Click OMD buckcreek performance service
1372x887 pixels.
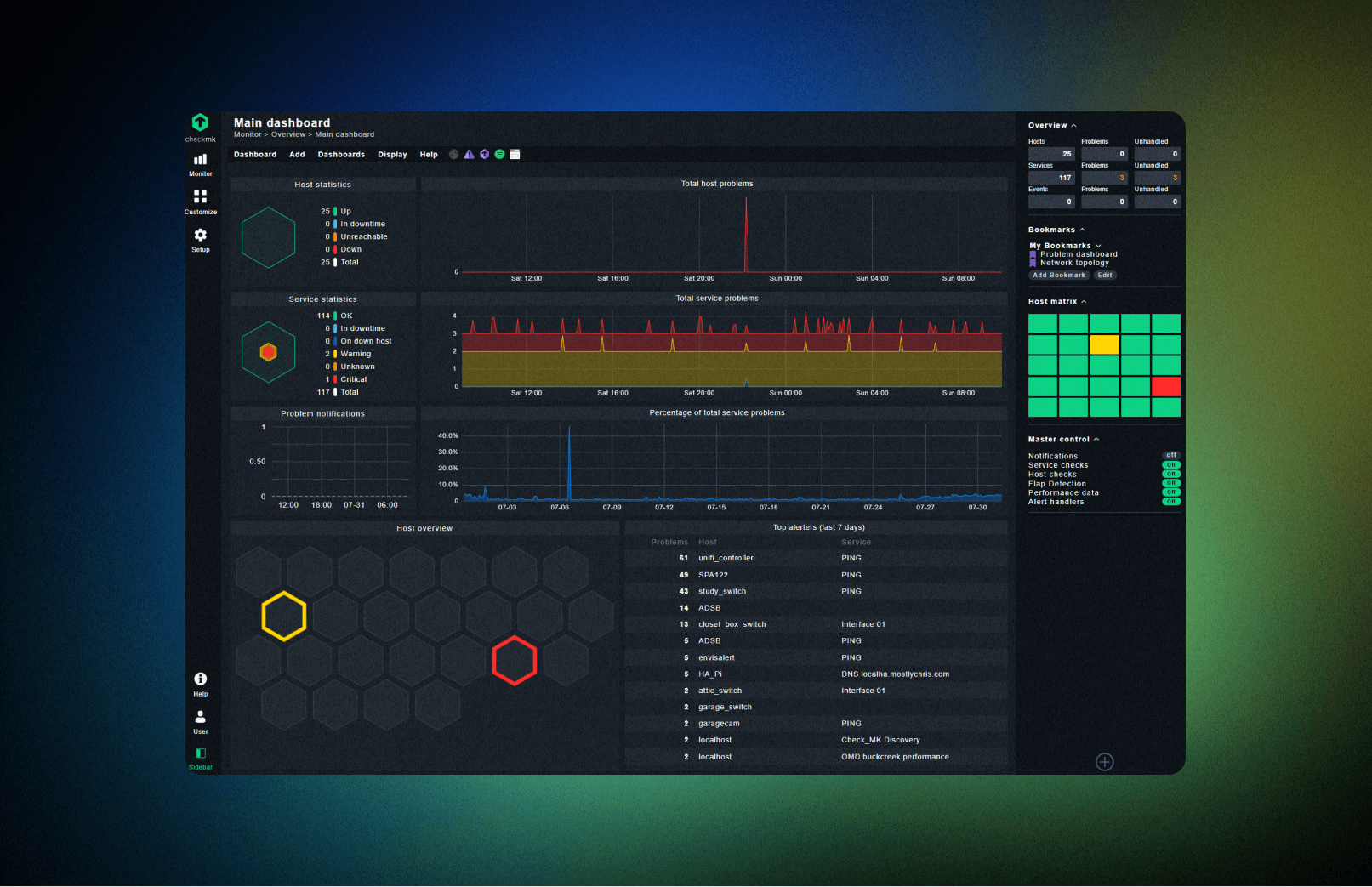[895, 757]
